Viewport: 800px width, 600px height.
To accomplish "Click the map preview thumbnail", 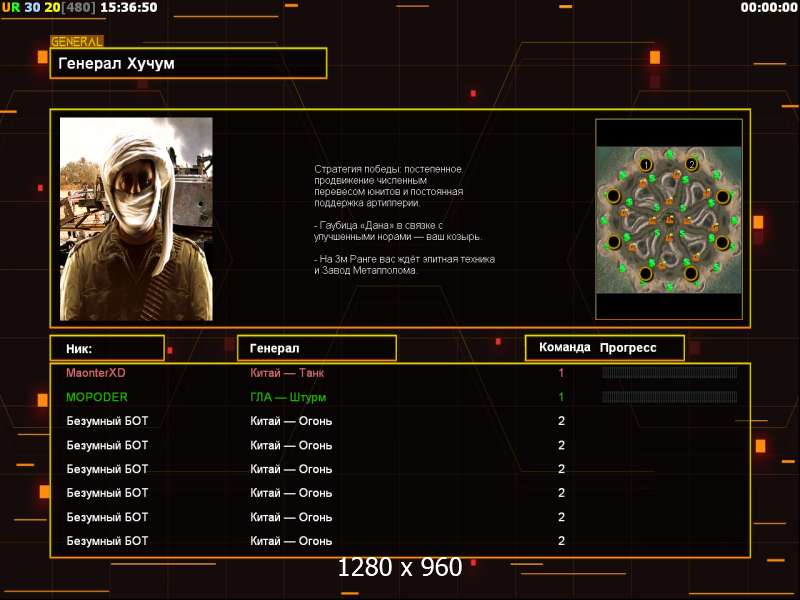I will (x=669, y=219).
